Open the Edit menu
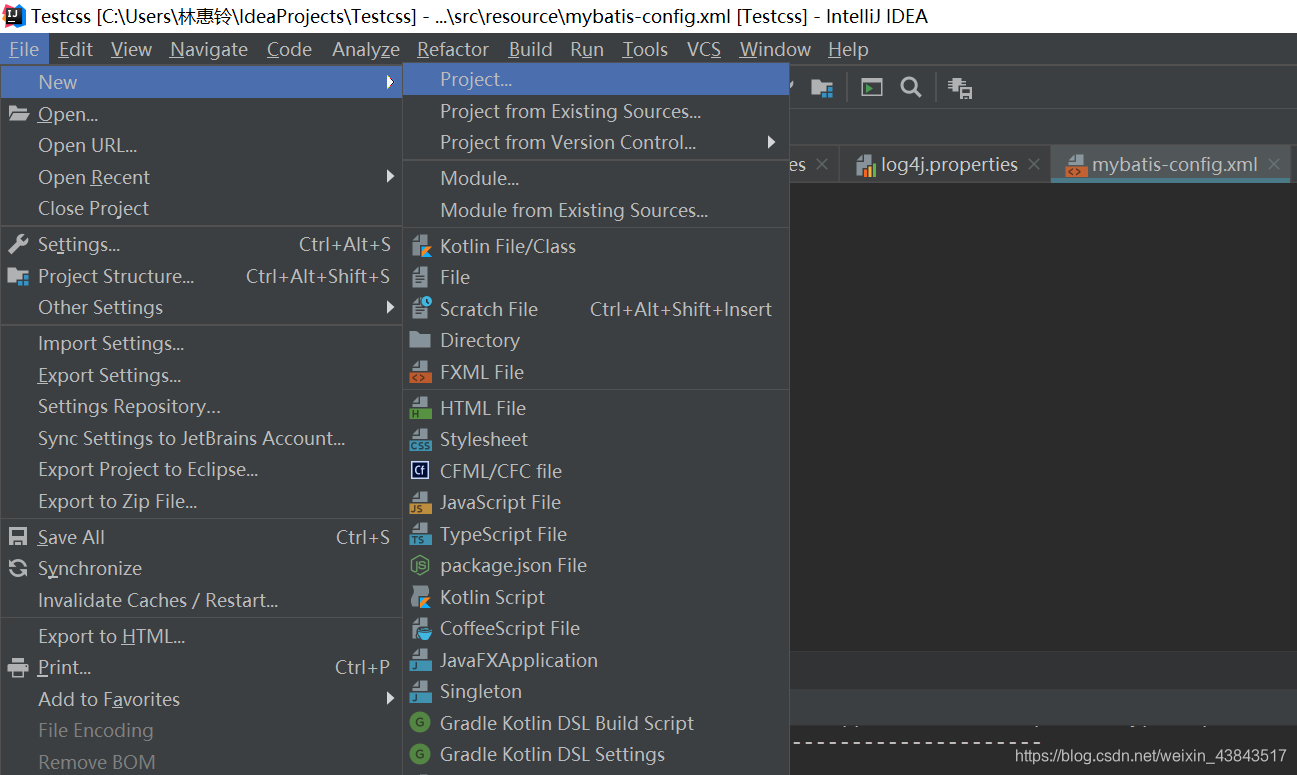This screenshot has height=775, width=1297. (x=75, y=49)
